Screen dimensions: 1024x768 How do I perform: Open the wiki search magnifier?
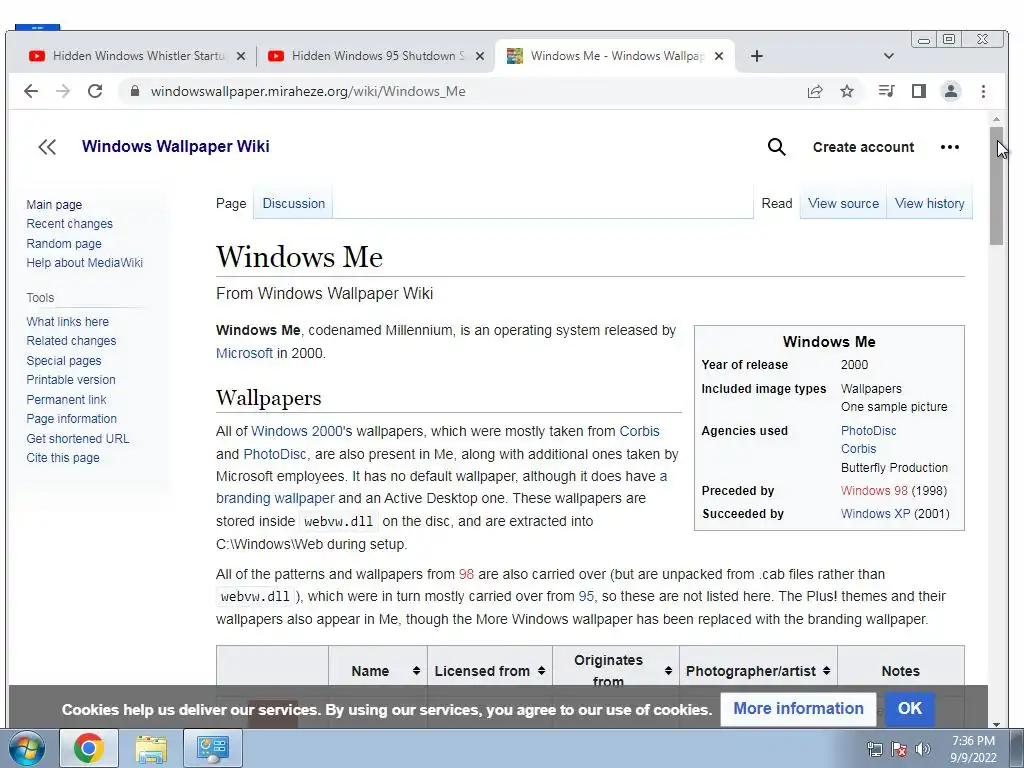coord(776,147)
